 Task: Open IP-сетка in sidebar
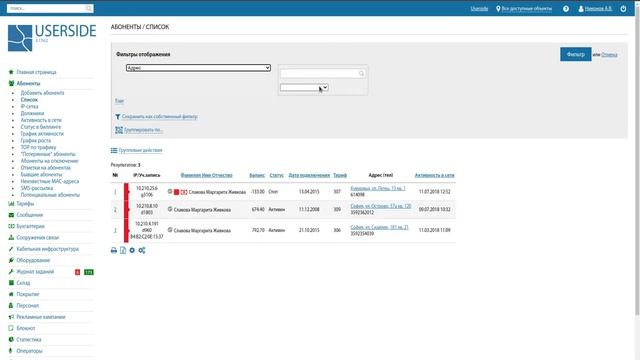(x=29, y=107)
